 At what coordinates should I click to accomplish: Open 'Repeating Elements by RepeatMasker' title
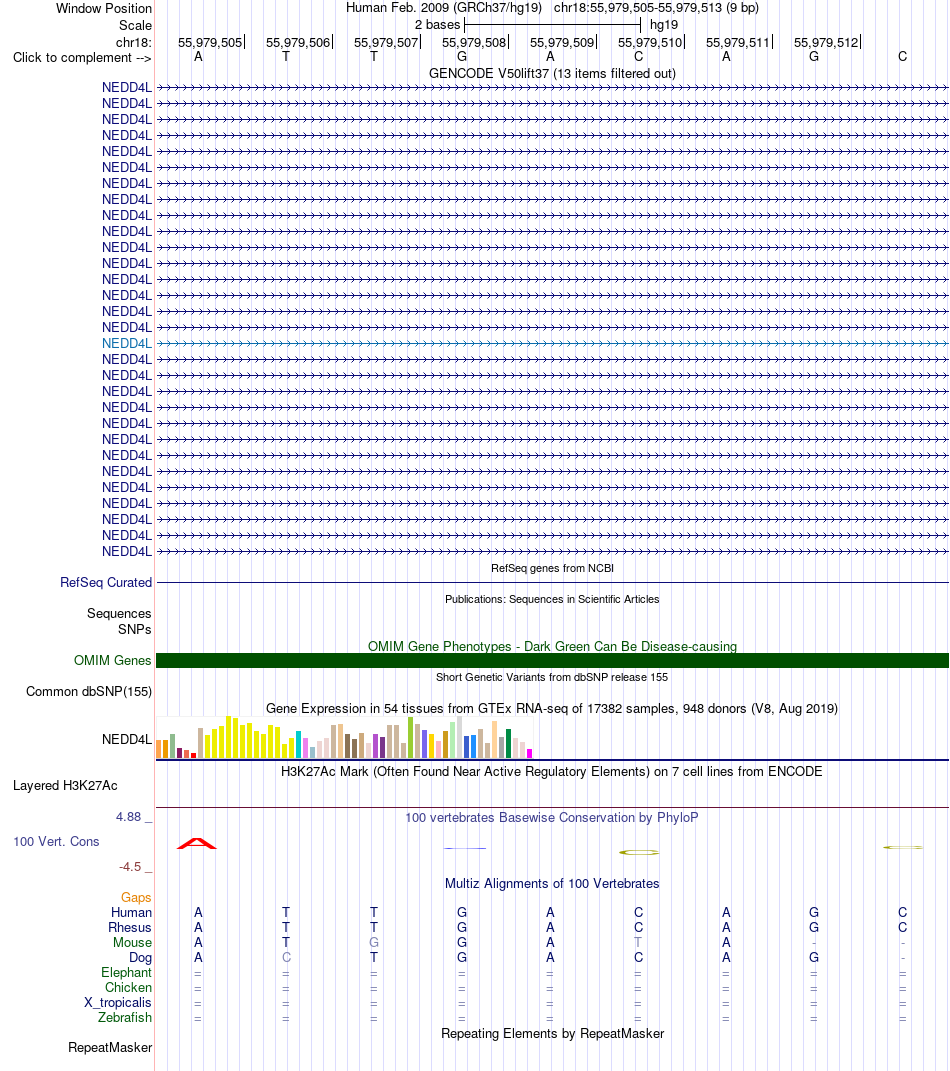pos(552,1033)
